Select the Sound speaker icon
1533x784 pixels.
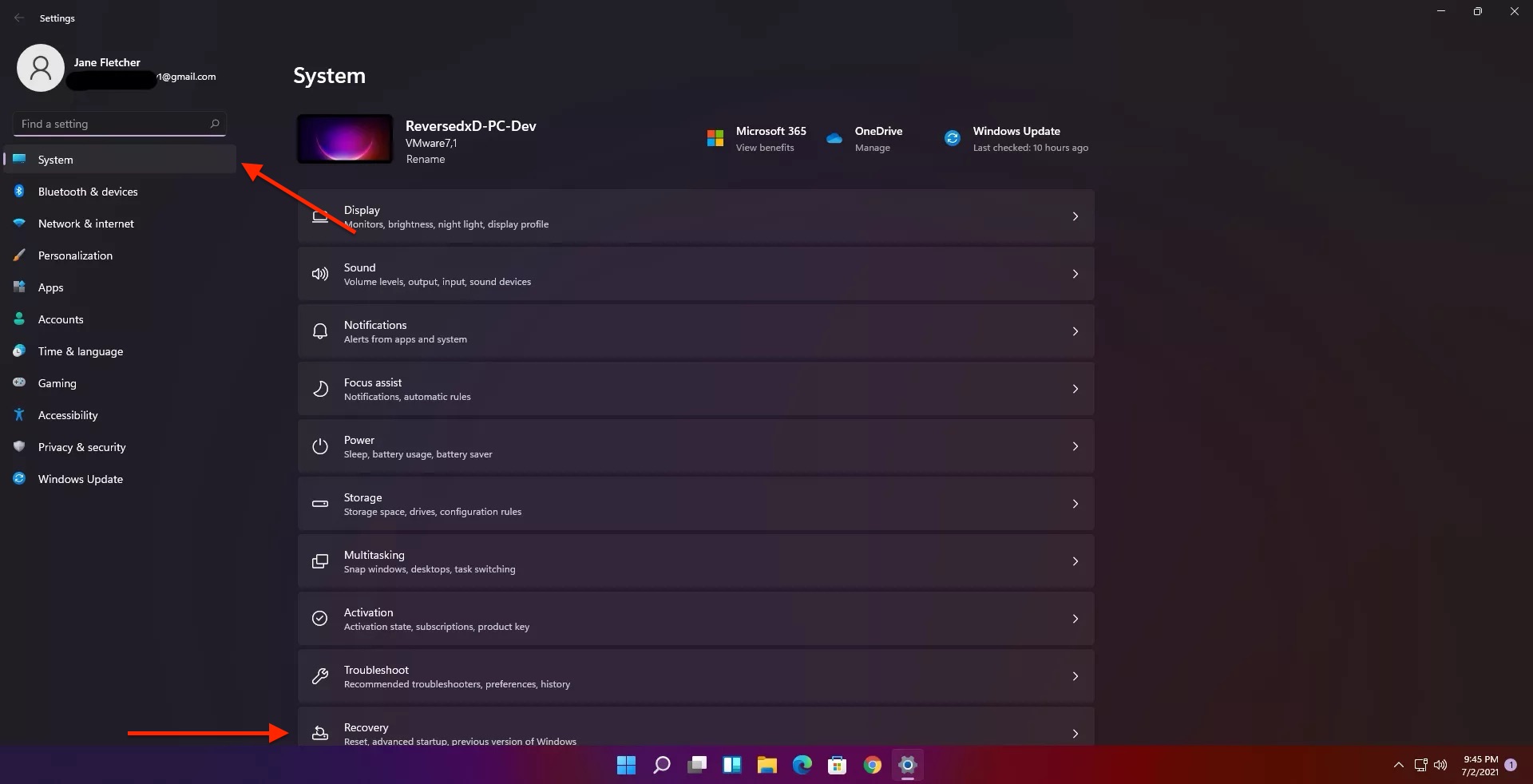(319, 274)
